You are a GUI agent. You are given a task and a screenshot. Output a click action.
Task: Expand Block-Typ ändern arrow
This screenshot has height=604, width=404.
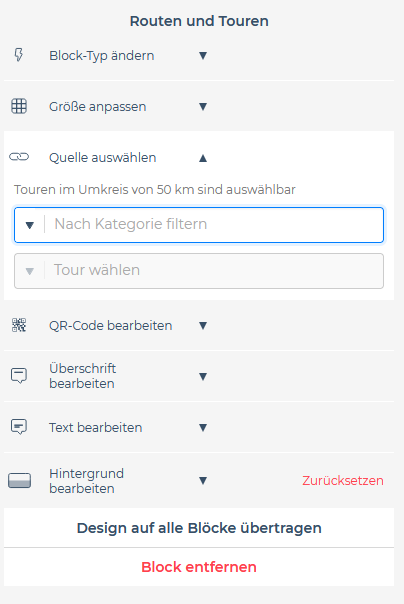[203, 55]
